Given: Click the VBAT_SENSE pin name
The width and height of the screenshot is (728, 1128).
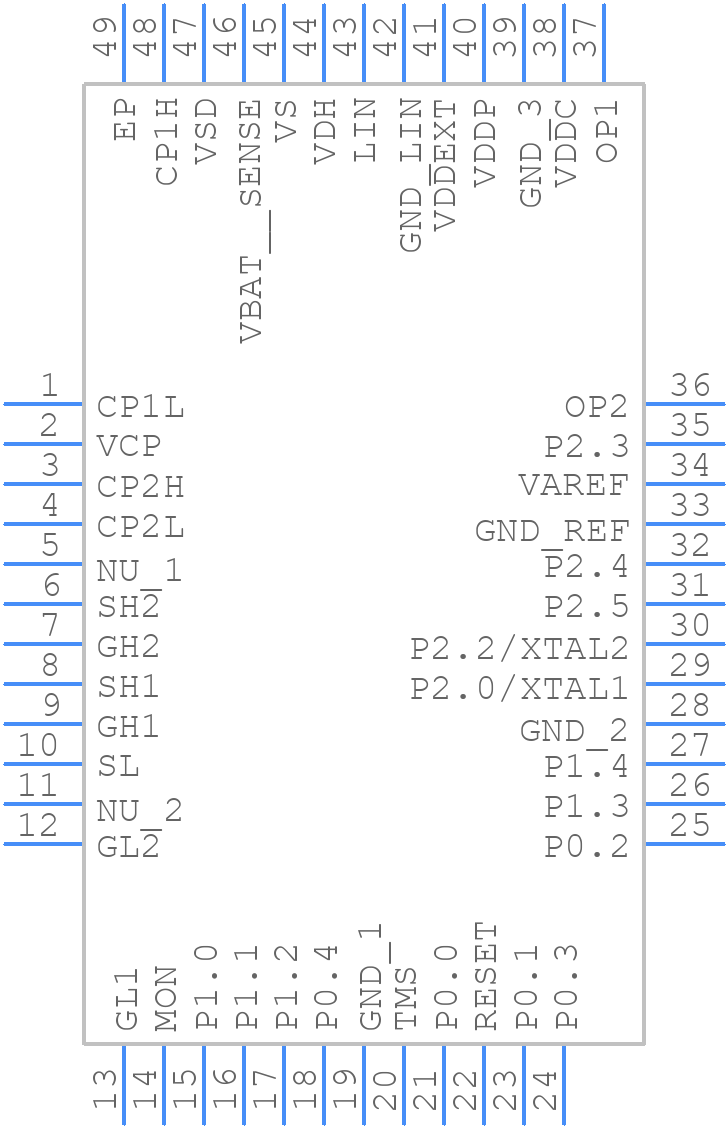Looking at the screenshot, I should point(253,222).
